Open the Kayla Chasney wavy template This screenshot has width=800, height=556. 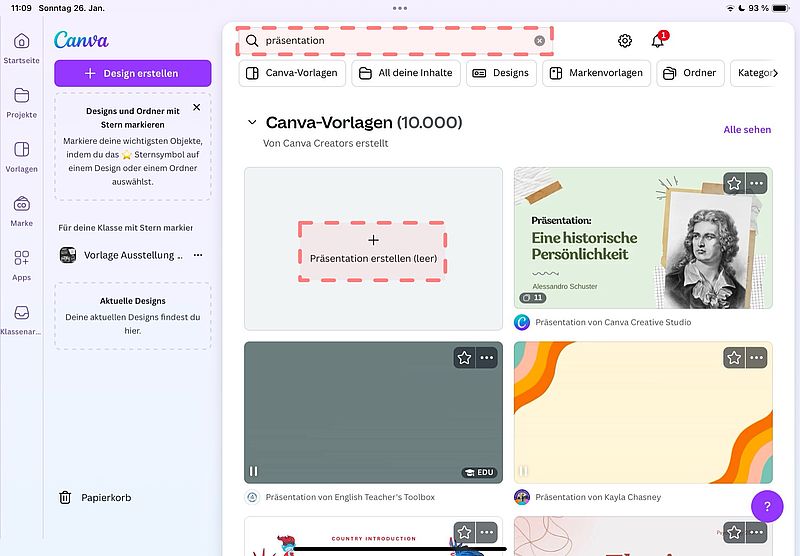click(x=643, y=412)
